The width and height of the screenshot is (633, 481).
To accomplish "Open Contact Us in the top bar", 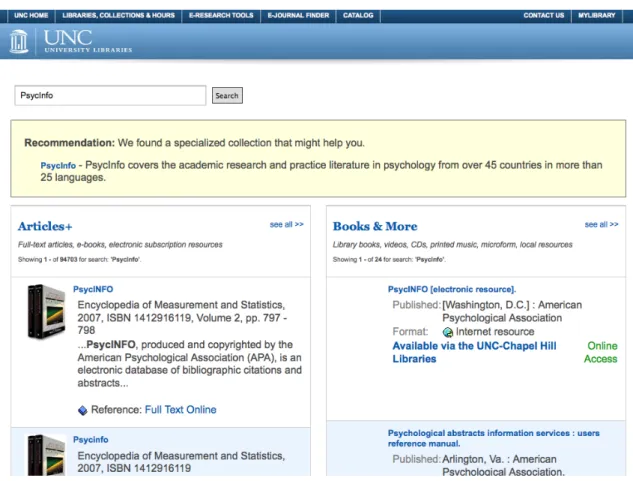I will coord(543,15).
